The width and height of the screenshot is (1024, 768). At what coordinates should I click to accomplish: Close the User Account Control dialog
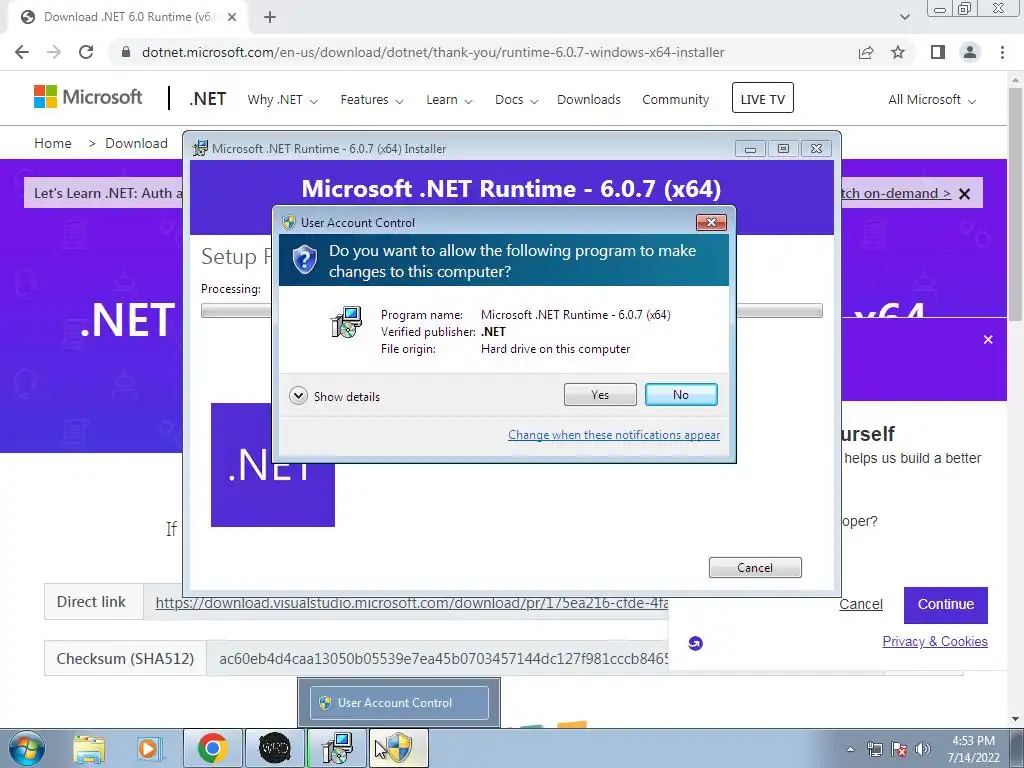pyautogui.click(x=711, y=223)
